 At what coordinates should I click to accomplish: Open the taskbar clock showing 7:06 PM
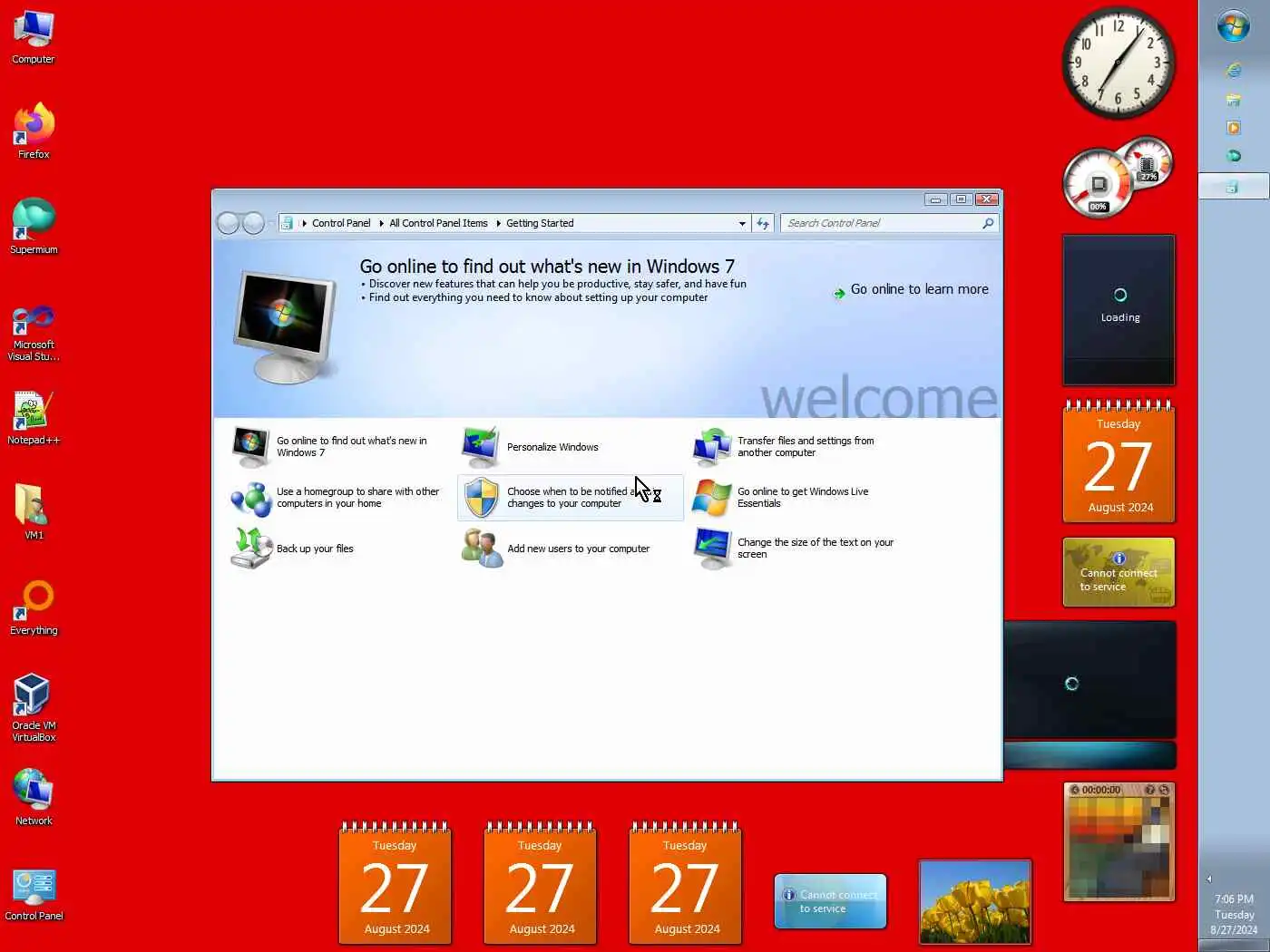[1234, 914]
